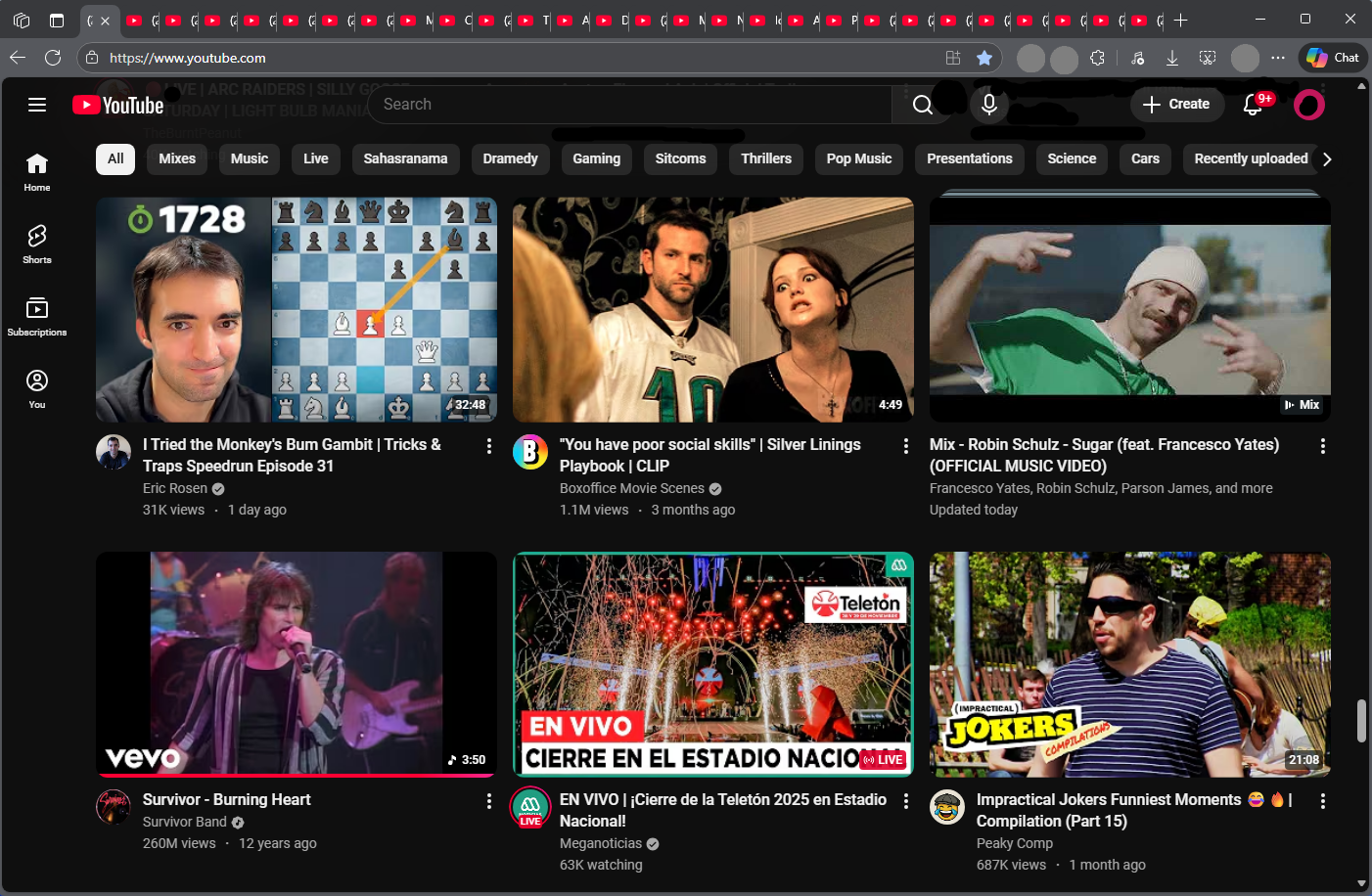The image size is (1372, 896).
Task: Select the Gaming filter chip
Action: click(596, 159)
